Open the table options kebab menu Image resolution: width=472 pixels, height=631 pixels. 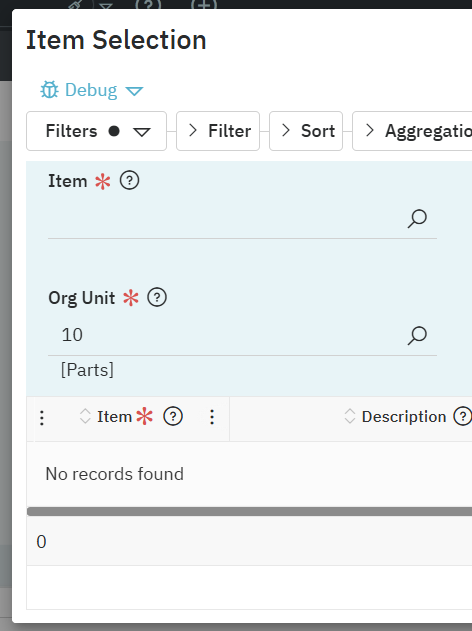[42, 418]
